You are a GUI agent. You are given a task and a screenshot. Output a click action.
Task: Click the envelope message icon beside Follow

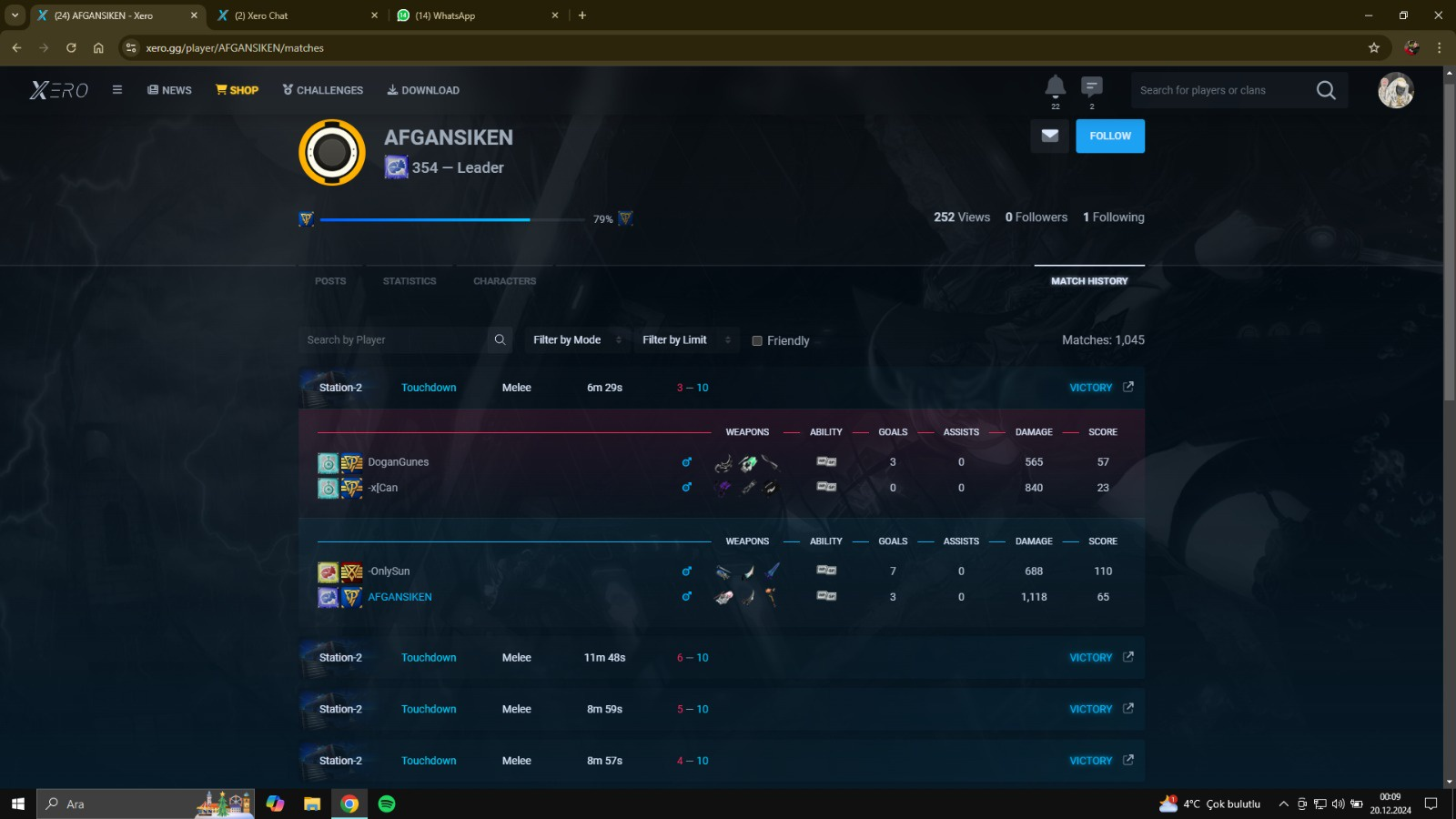pyautogui.click(x=1049, y=136)
